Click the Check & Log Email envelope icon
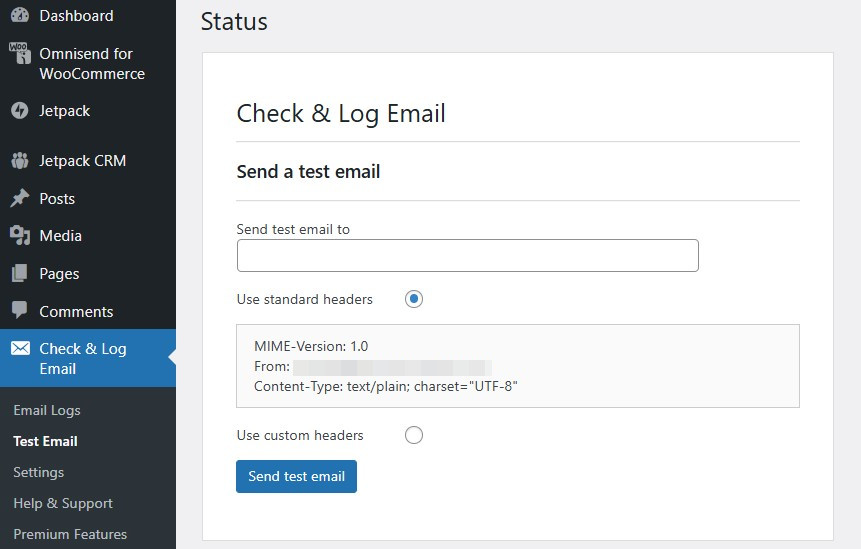861x549 pixels. pos(20,348)
